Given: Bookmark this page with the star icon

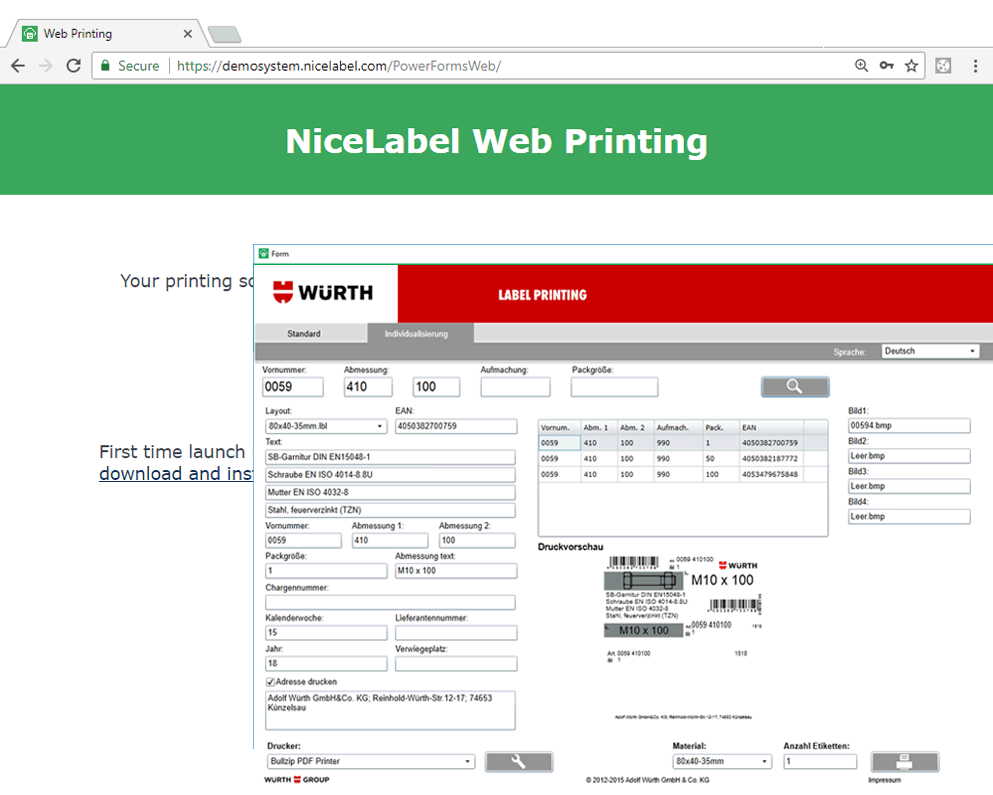Looking at the screenshot, I should pos(911,65).
